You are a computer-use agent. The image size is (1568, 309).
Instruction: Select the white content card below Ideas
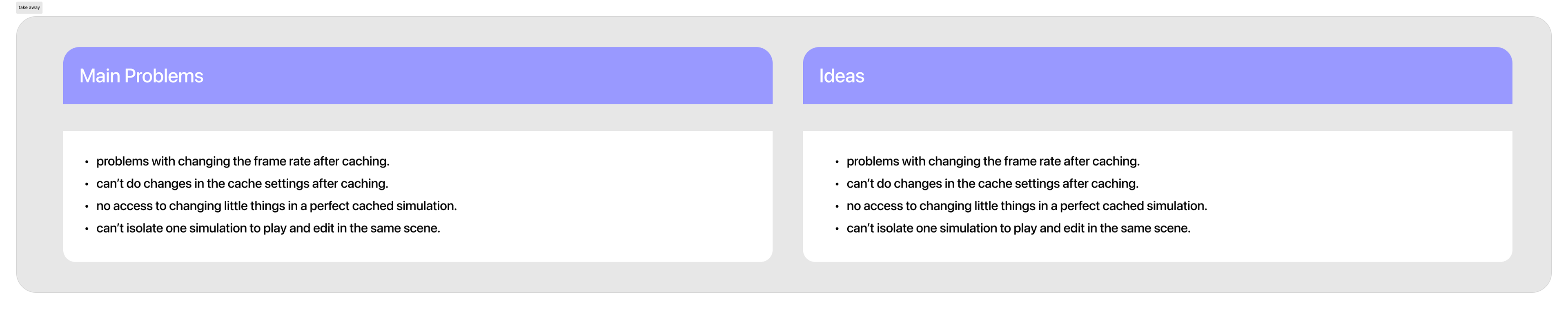pyautogui.click(x=1157, y=196)
